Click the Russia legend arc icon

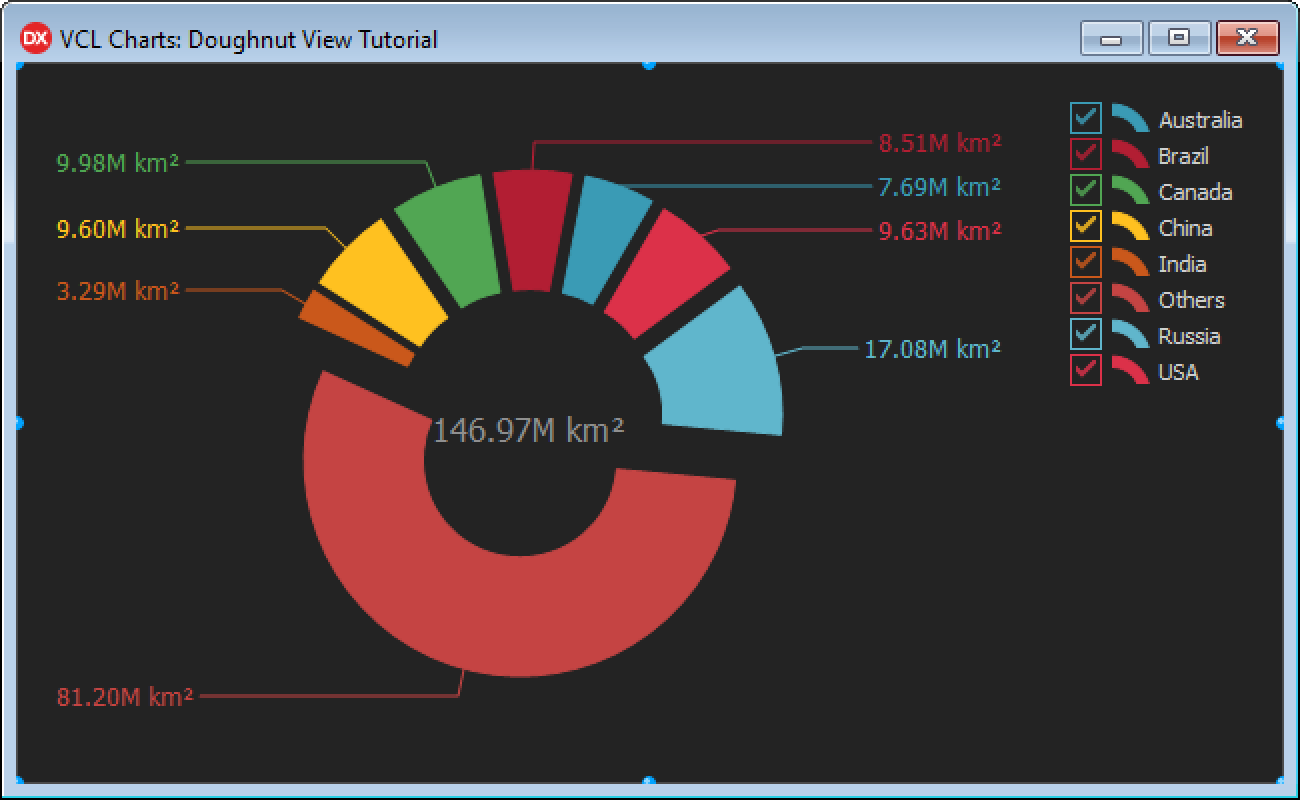click(1130, 335)
